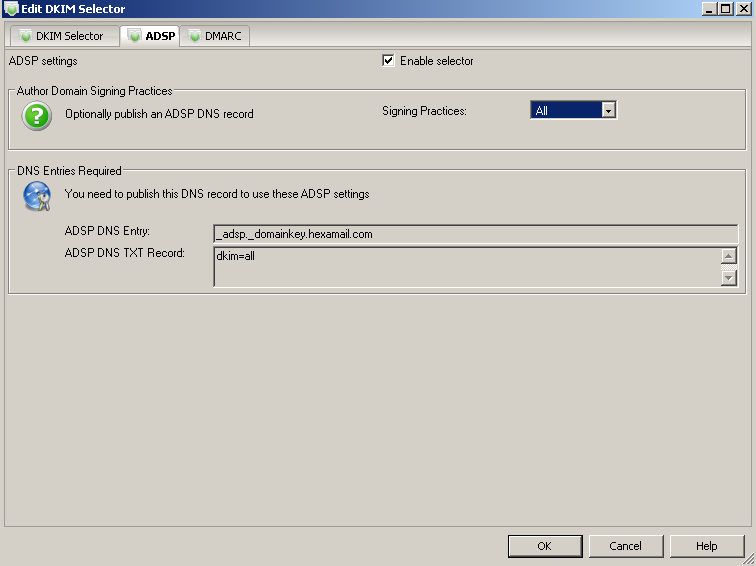
Task: Click inside the ADSP DNS TXT Record box
Action: pyautogui.click(x=466, y=266)
